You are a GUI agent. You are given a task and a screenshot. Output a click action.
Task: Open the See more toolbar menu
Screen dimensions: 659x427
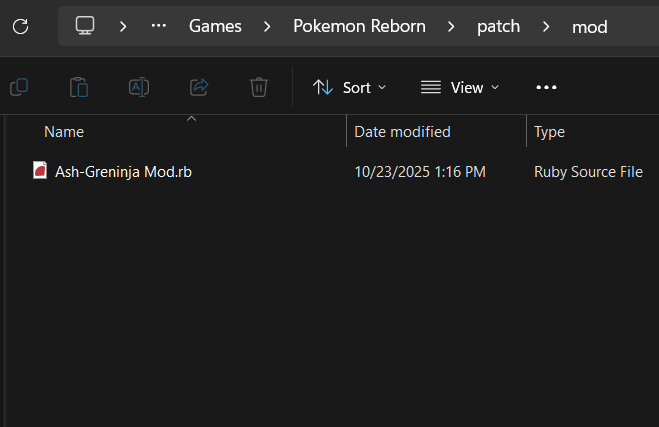(546, 87)
